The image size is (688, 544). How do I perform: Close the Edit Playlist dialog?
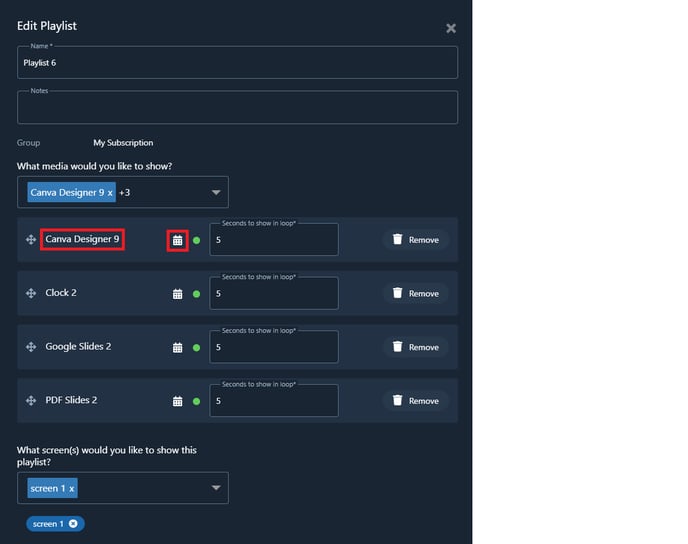[x=451, y=29]
